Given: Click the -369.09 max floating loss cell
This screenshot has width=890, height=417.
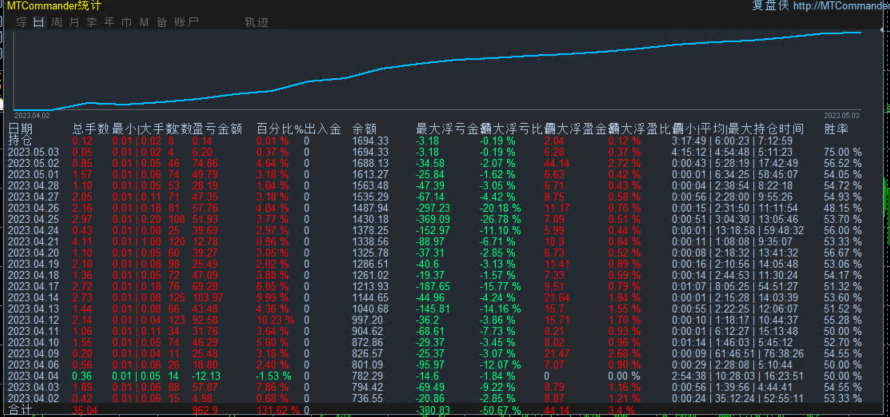Looking at the screenshot, I should coord(434,219).
